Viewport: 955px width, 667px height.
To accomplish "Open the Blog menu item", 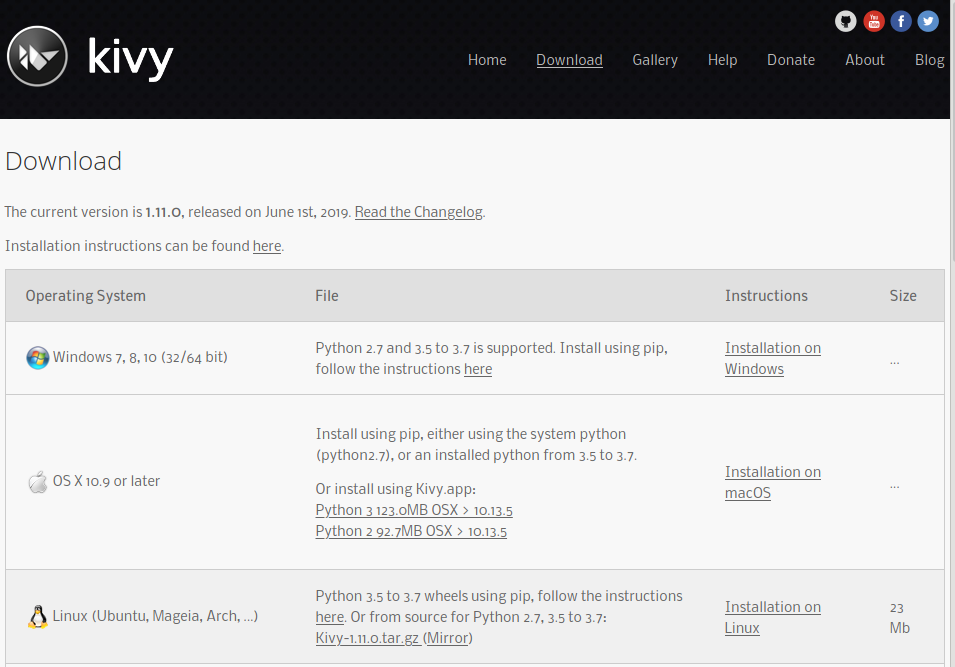I will (x=929, y=60).
